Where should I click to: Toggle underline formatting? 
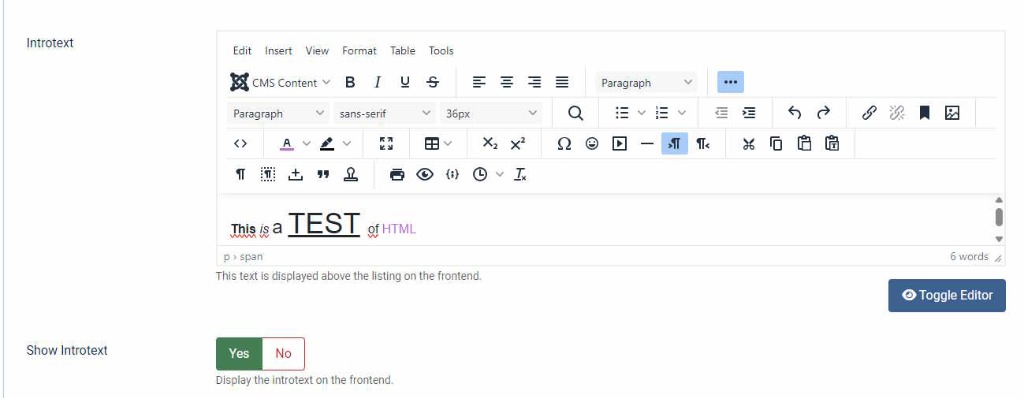(405, 82)
